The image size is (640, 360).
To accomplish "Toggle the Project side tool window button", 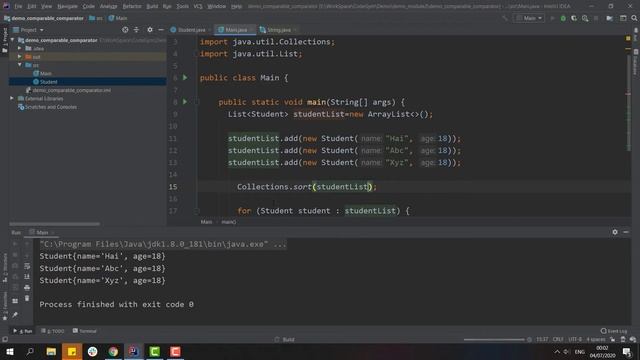I will click(x=5, y=40).
